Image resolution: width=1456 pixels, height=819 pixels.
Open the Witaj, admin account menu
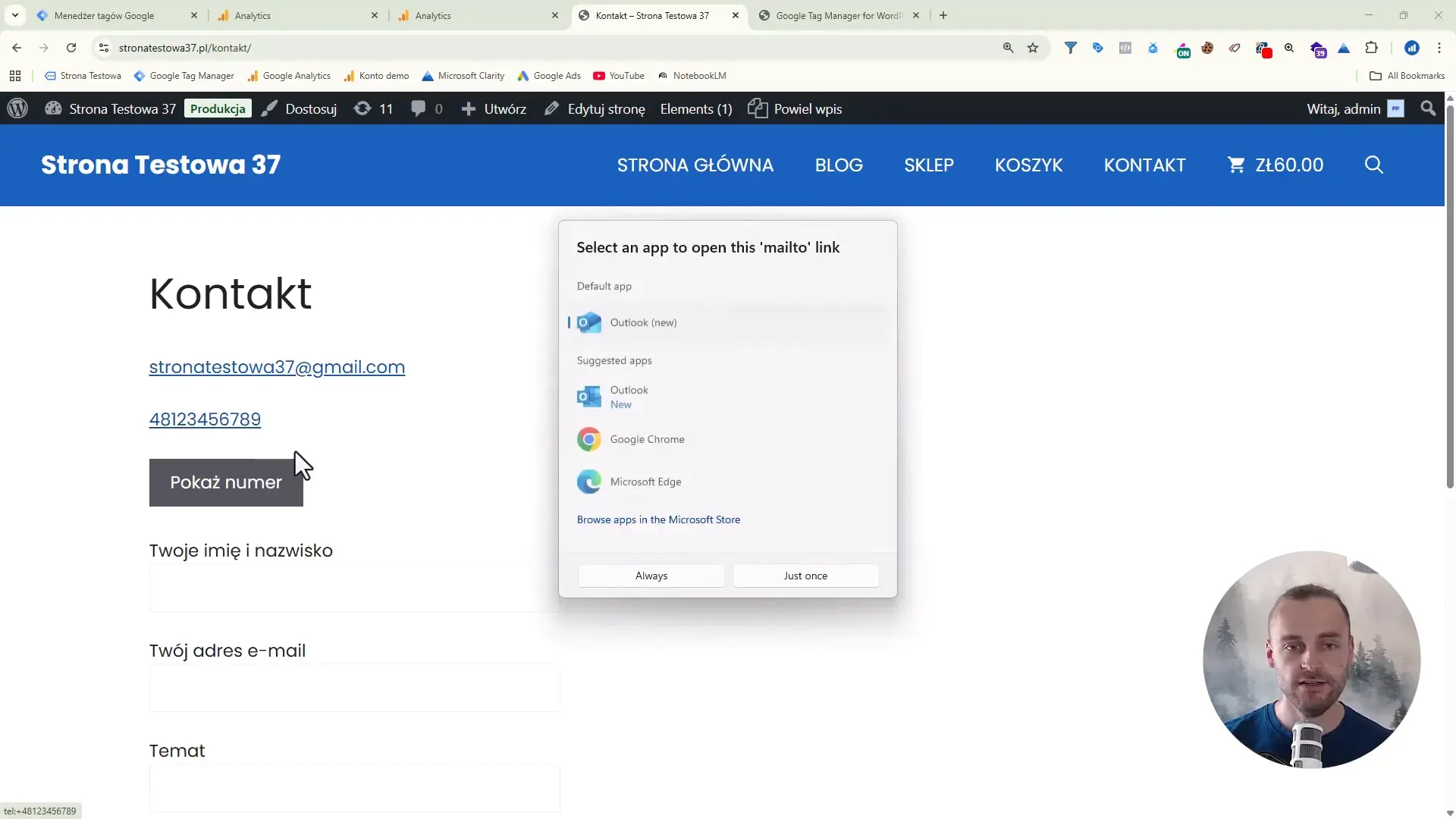coord(1354,108)
